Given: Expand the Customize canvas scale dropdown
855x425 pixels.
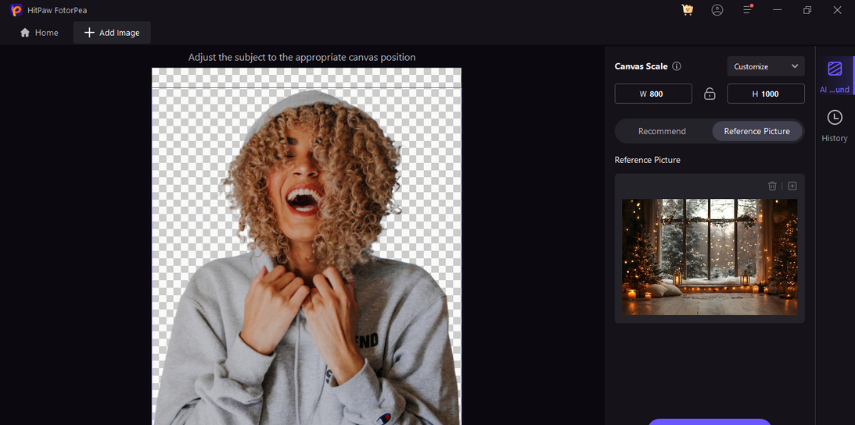Looking at the screenshot, I should 765,67.
